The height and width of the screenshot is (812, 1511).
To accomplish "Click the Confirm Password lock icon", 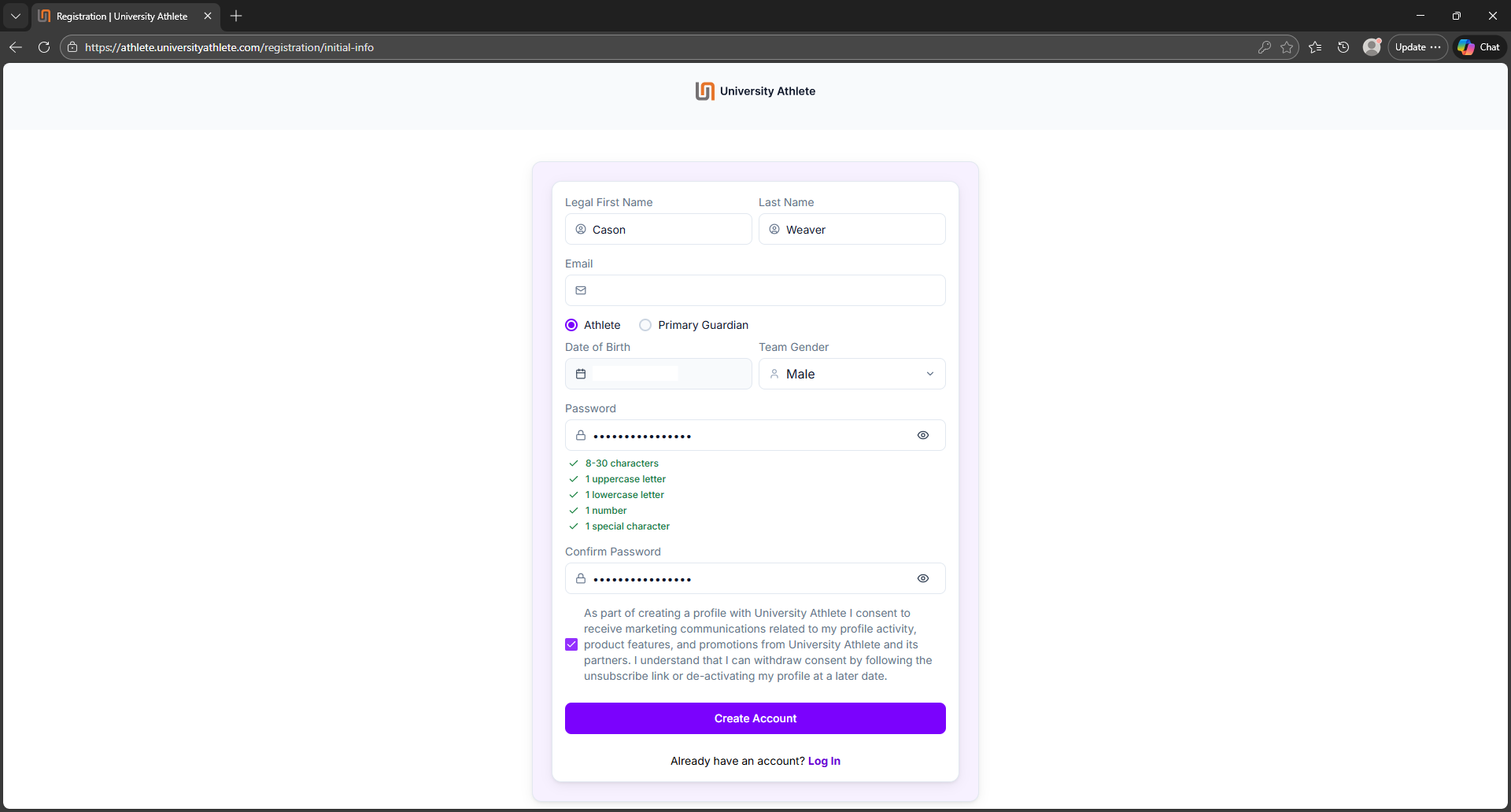I will coord(581,578).
